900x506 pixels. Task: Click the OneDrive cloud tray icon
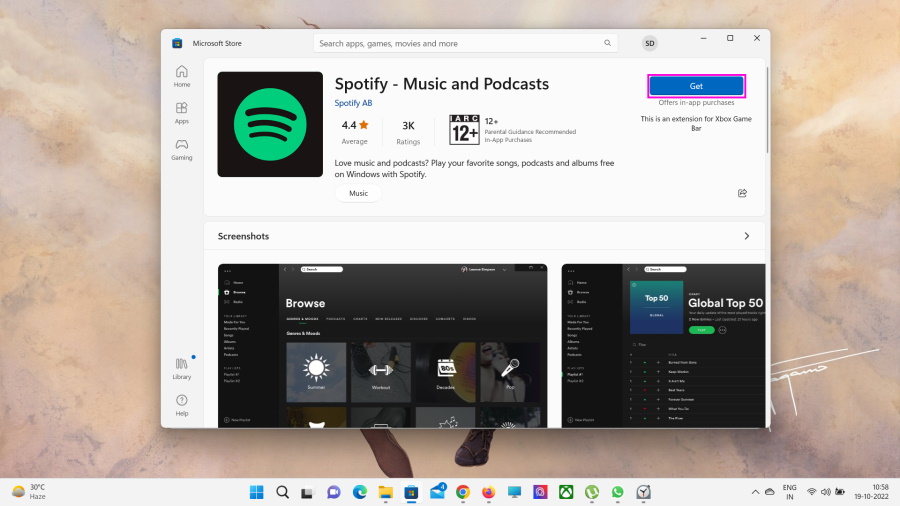point(770,492)
